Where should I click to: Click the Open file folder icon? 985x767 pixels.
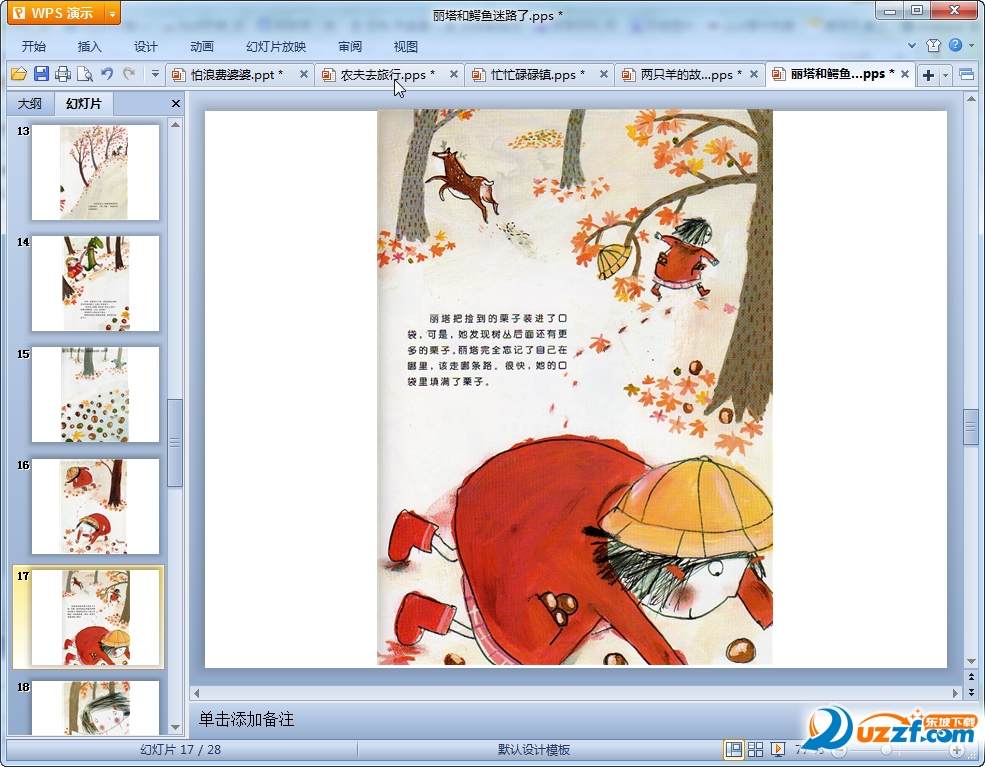pos(19,74)
